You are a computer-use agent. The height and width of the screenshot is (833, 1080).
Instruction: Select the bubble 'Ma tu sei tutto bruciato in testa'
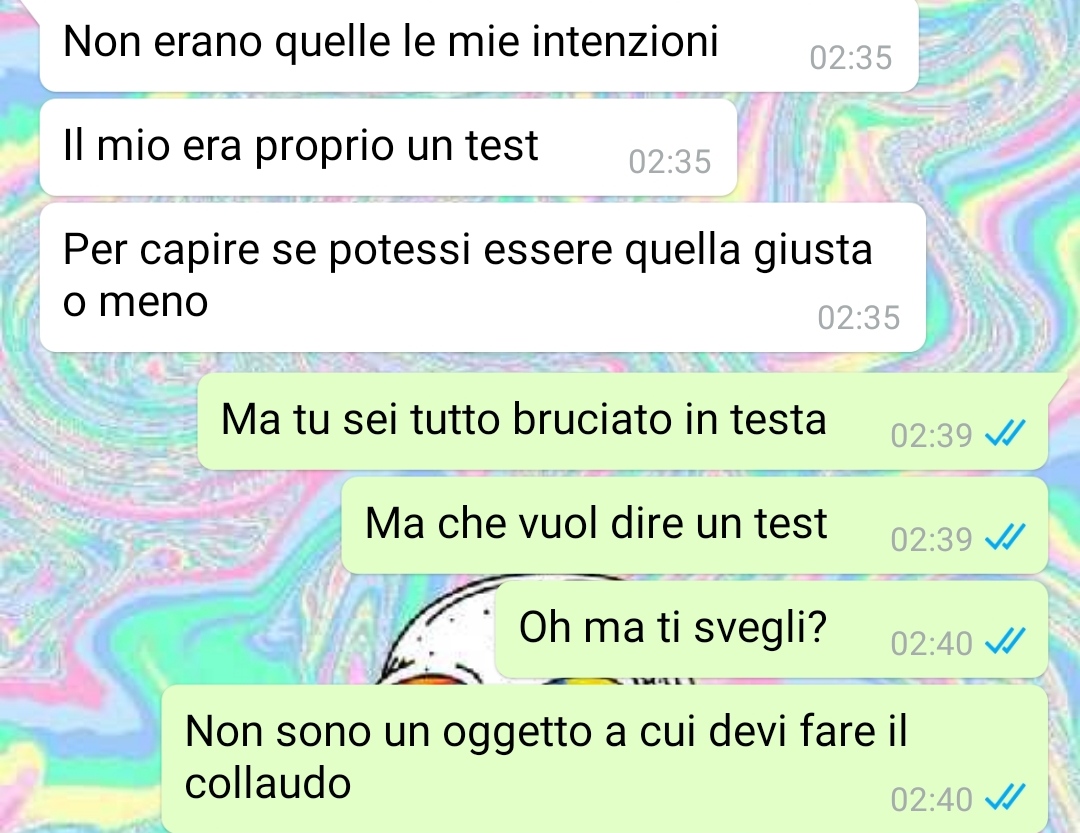(623, 421)
